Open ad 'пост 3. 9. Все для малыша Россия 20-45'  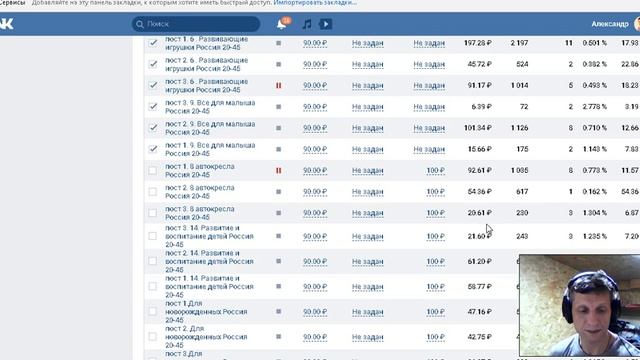[x=210, y=107]
